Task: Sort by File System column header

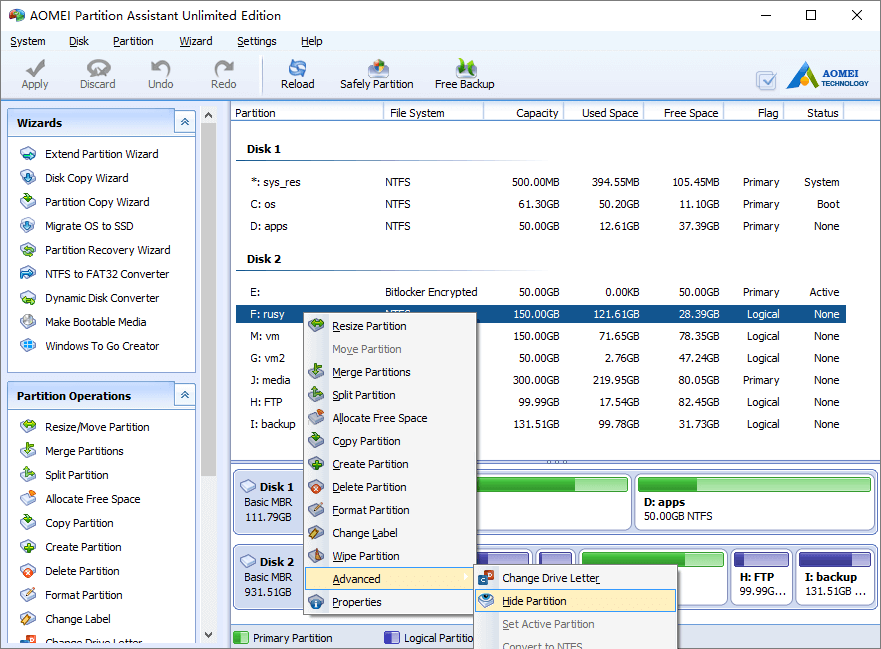Action: [433, 113]
